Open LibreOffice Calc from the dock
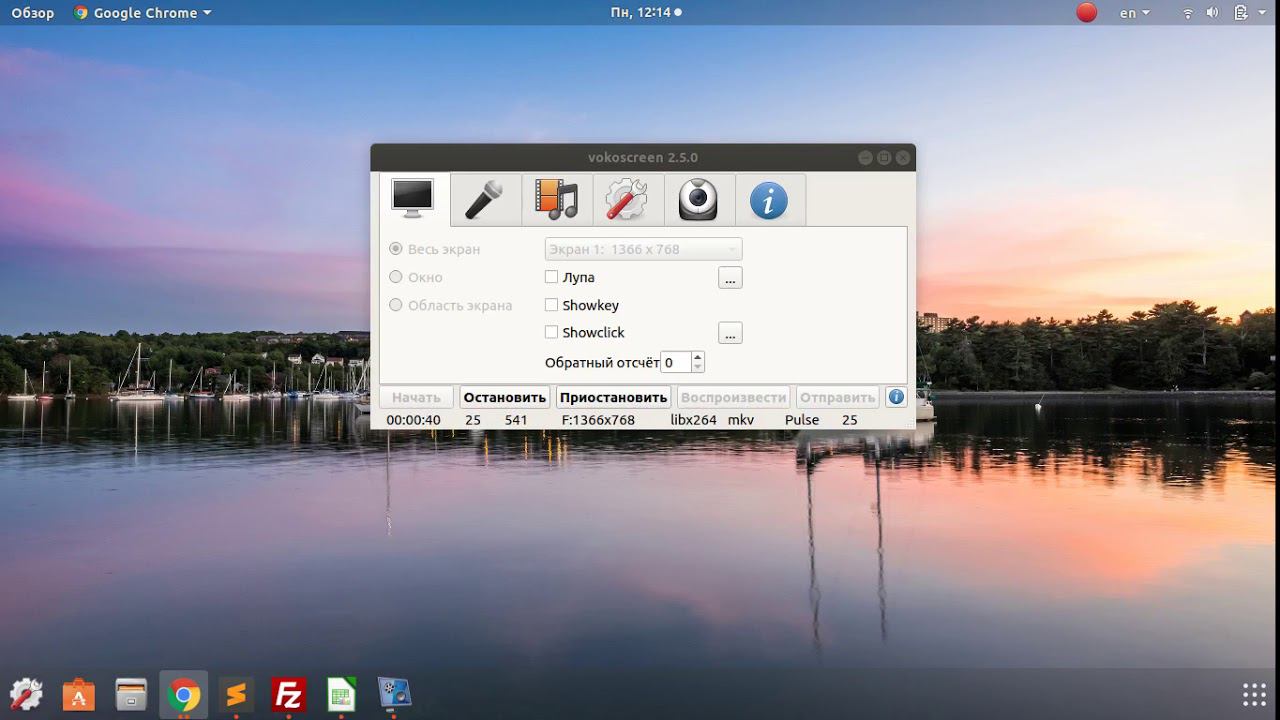The height and width of the screenshot is (720, 1280). (341, 694)
